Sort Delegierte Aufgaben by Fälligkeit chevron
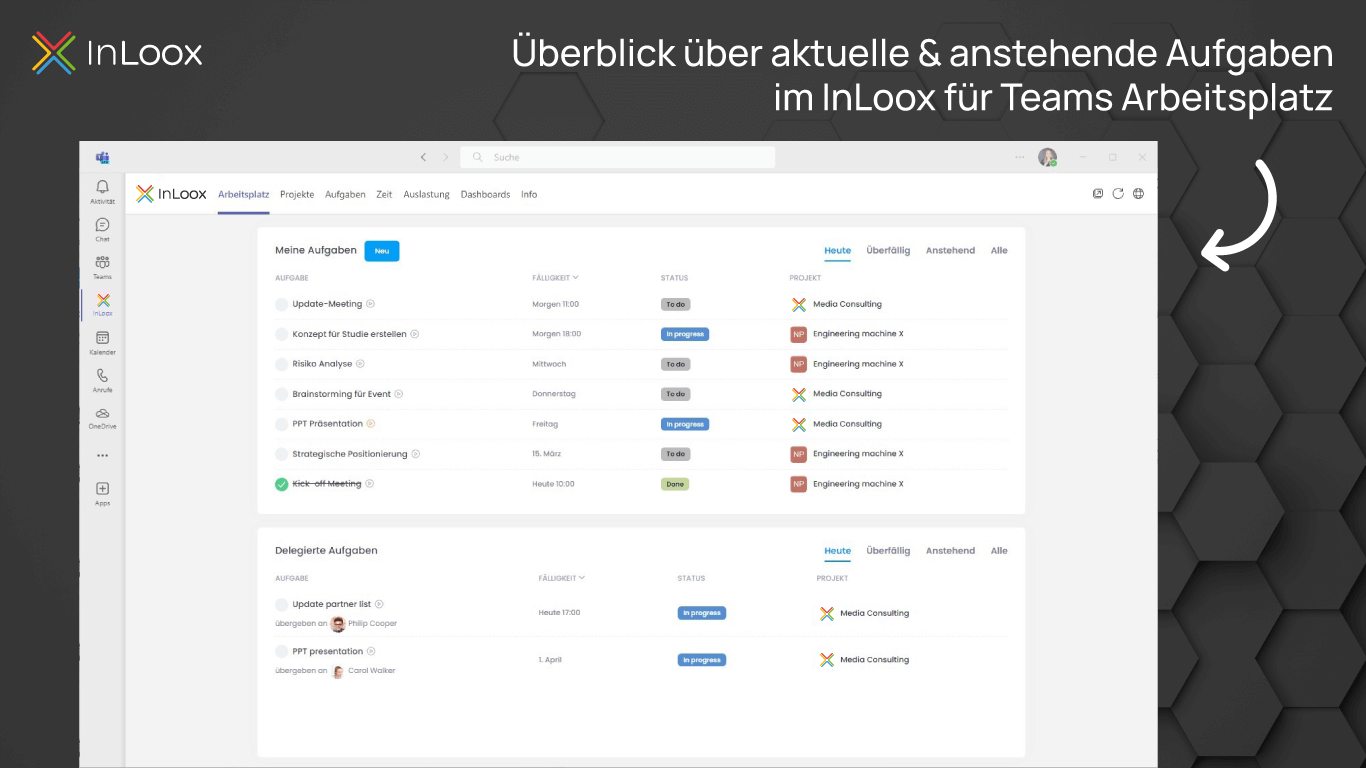Image resolution: width=1366 pixels, height=768 pixels. tap(582, 578)
